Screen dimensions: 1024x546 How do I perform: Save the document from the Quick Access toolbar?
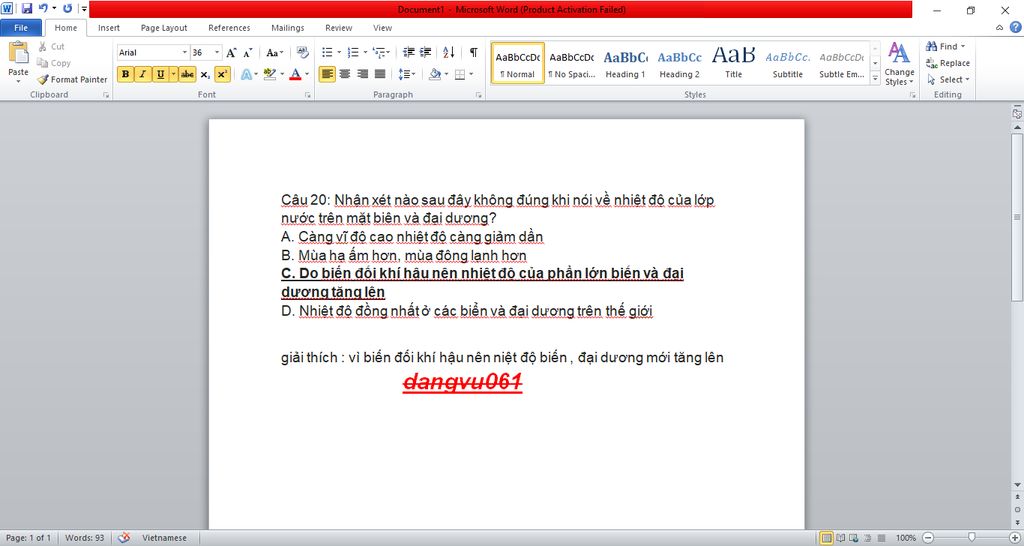27,9
